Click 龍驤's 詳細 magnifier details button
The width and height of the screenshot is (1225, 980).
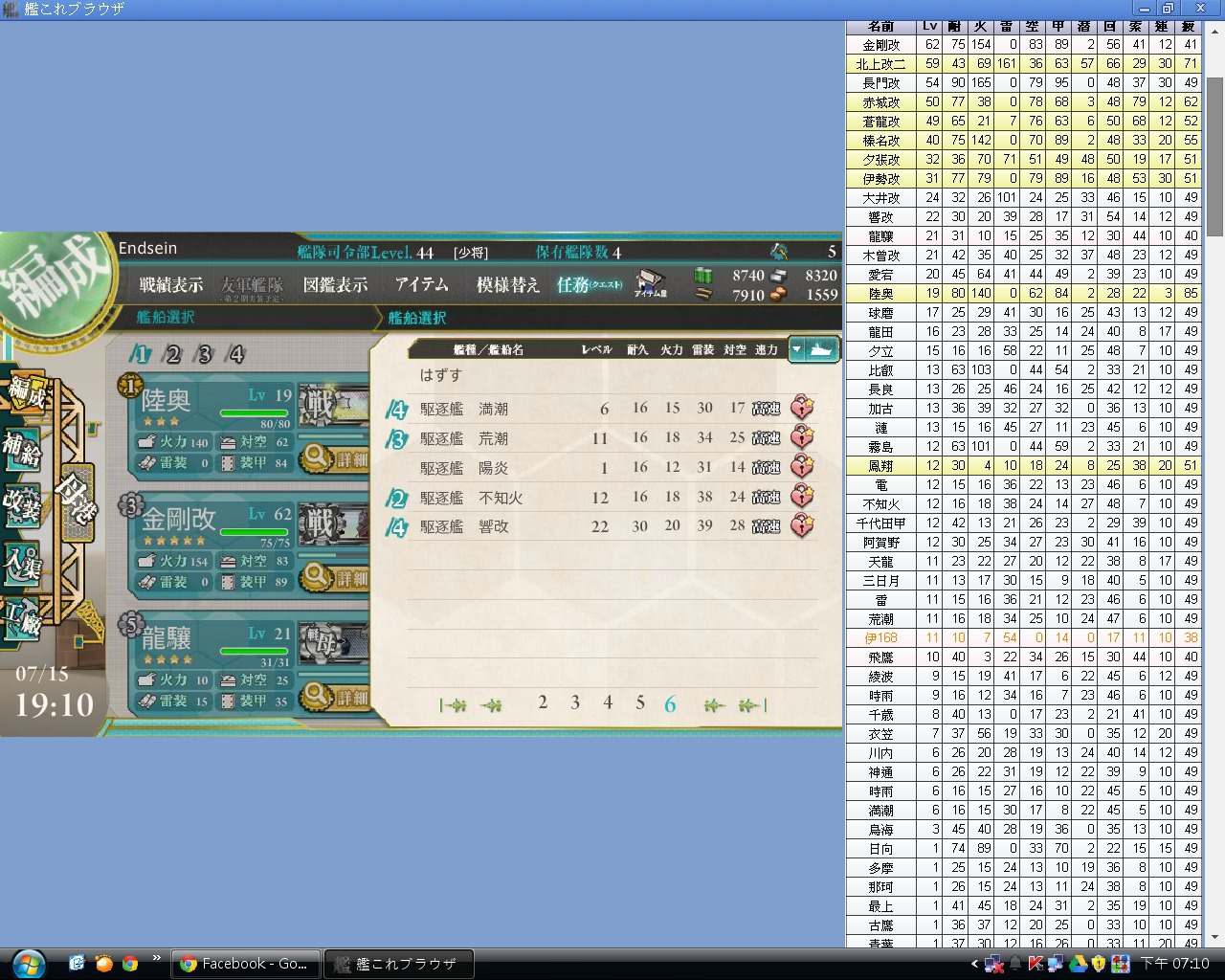pyautogui.click(x=334, y=696)
